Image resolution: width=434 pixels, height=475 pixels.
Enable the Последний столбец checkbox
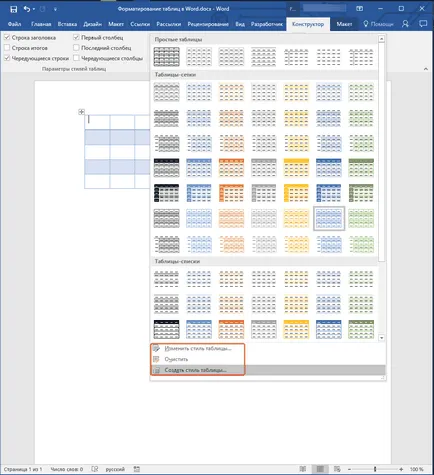[x=76, y=48]
